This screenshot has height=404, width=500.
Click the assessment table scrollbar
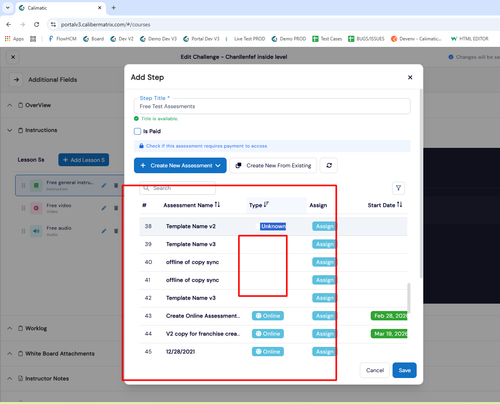pos(409,298)
